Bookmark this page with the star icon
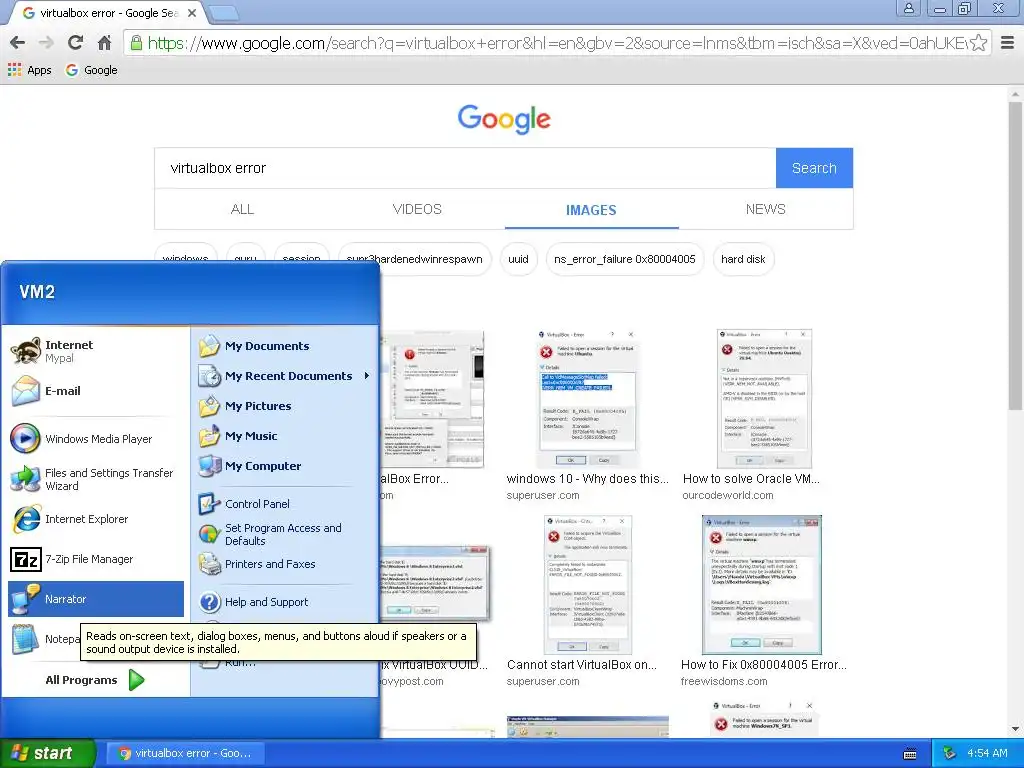The width and height of the screenshot is (1024, 768). pyautogui.click(x=978, y=43)
